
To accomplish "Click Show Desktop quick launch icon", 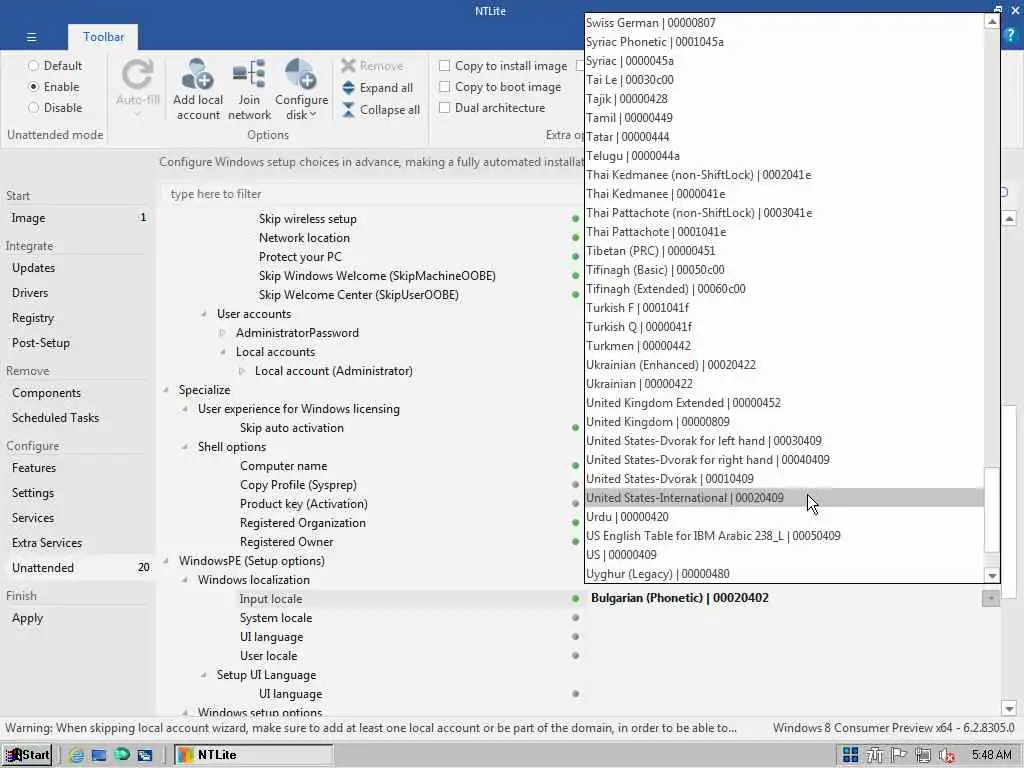I will [99, 756].
